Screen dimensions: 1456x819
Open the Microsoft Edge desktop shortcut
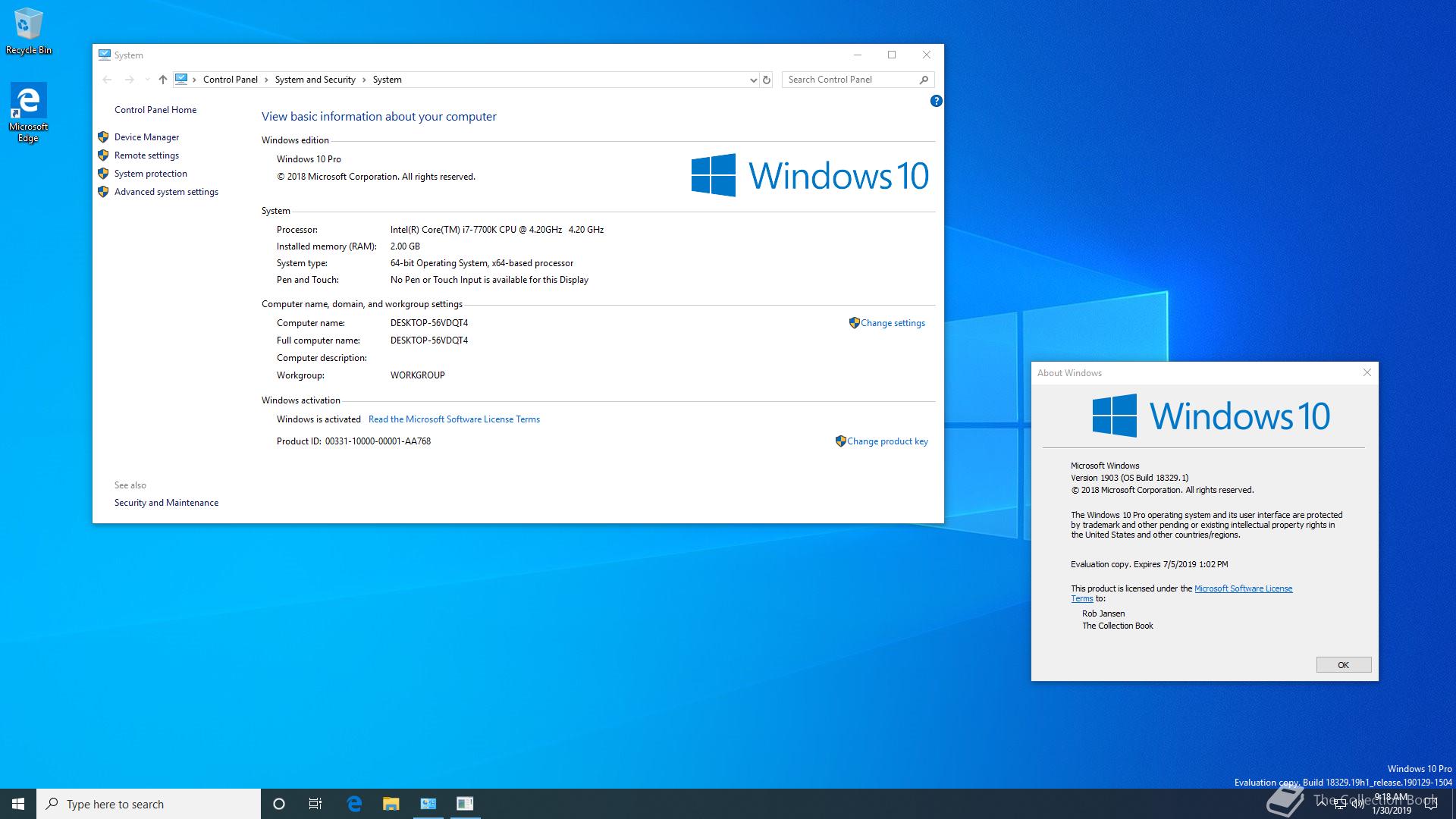[28, 112]
